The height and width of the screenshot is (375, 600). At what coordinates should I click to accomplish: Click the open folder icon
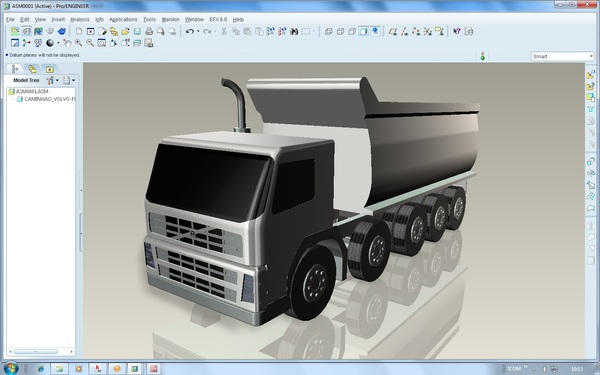click(x=125, y=31)
